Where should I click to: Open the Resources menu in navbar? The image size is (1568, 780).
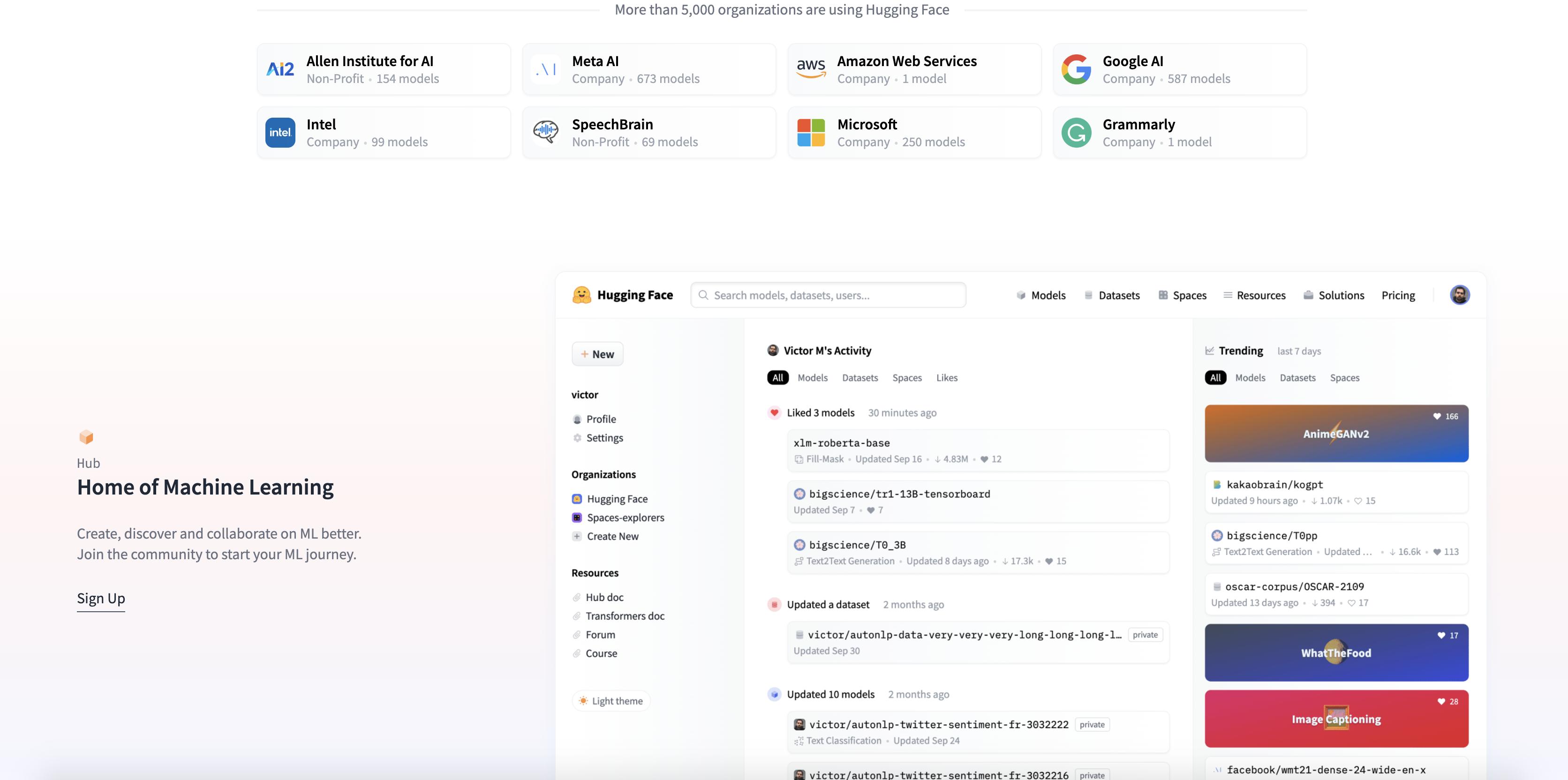pyautogui.click(x=1254, y=295)
